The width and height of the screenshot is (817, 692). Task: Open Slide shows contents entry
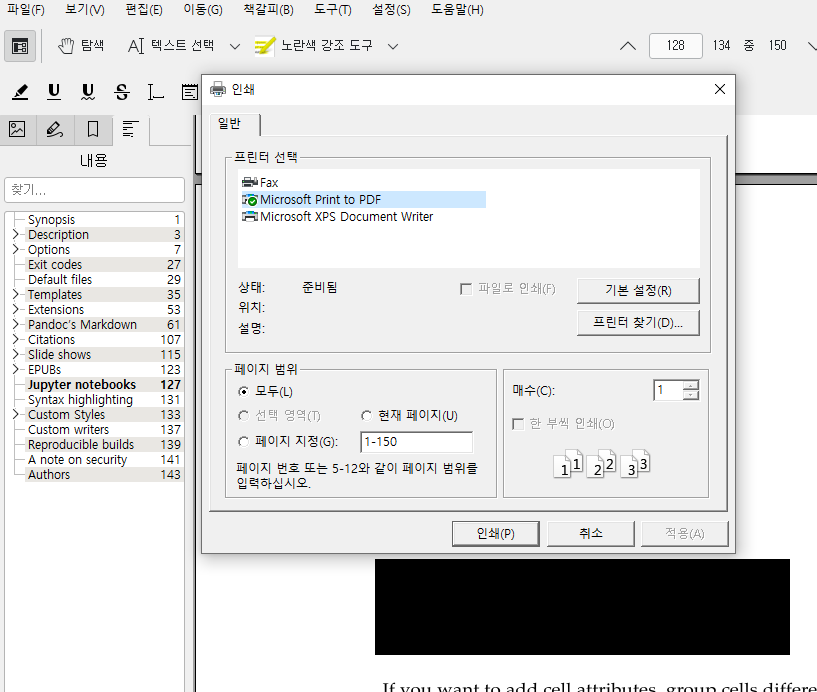104,355
